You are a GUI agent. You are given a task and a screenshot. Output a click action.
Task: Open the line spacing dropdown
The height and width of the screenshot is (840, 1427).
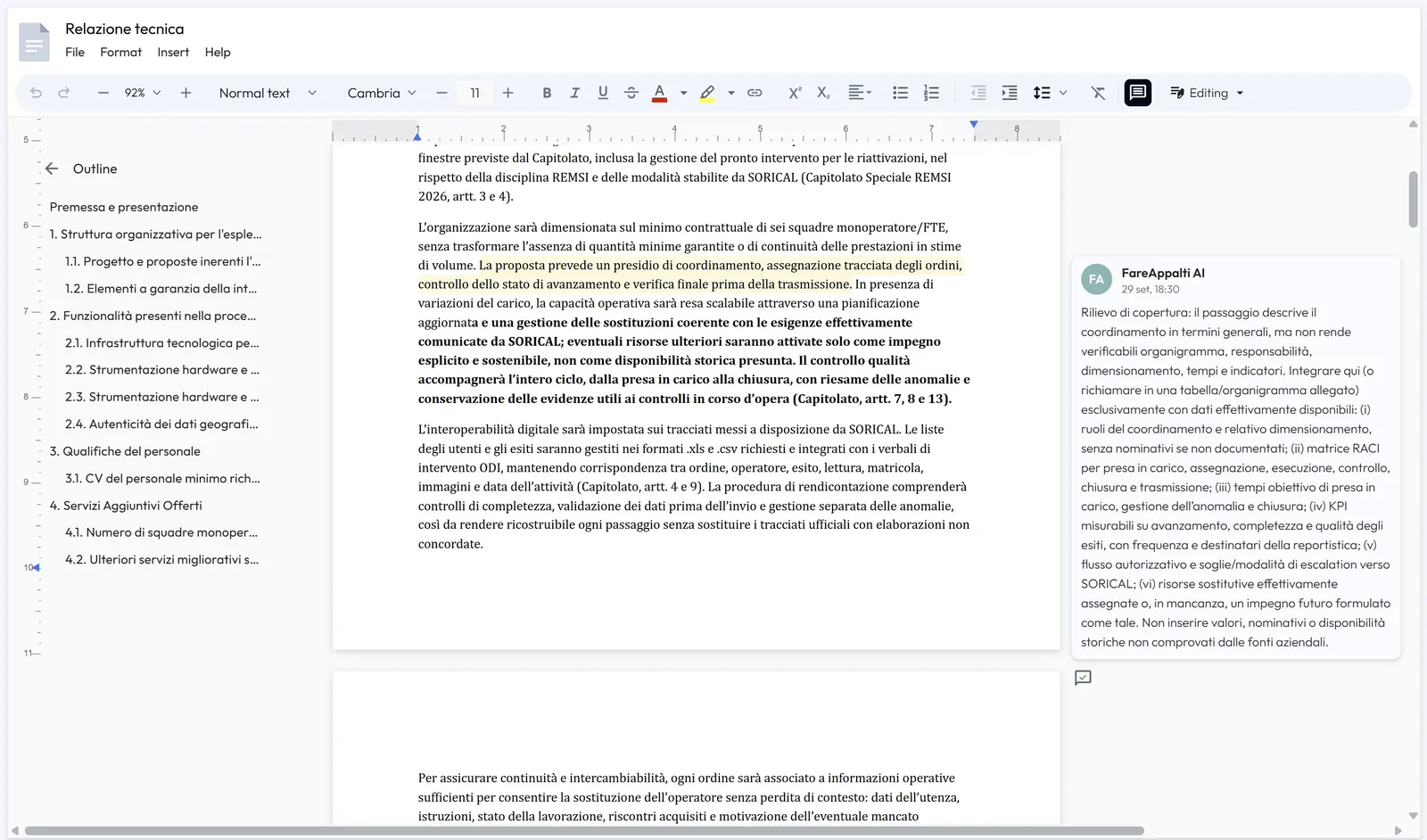pos(1050,93)
